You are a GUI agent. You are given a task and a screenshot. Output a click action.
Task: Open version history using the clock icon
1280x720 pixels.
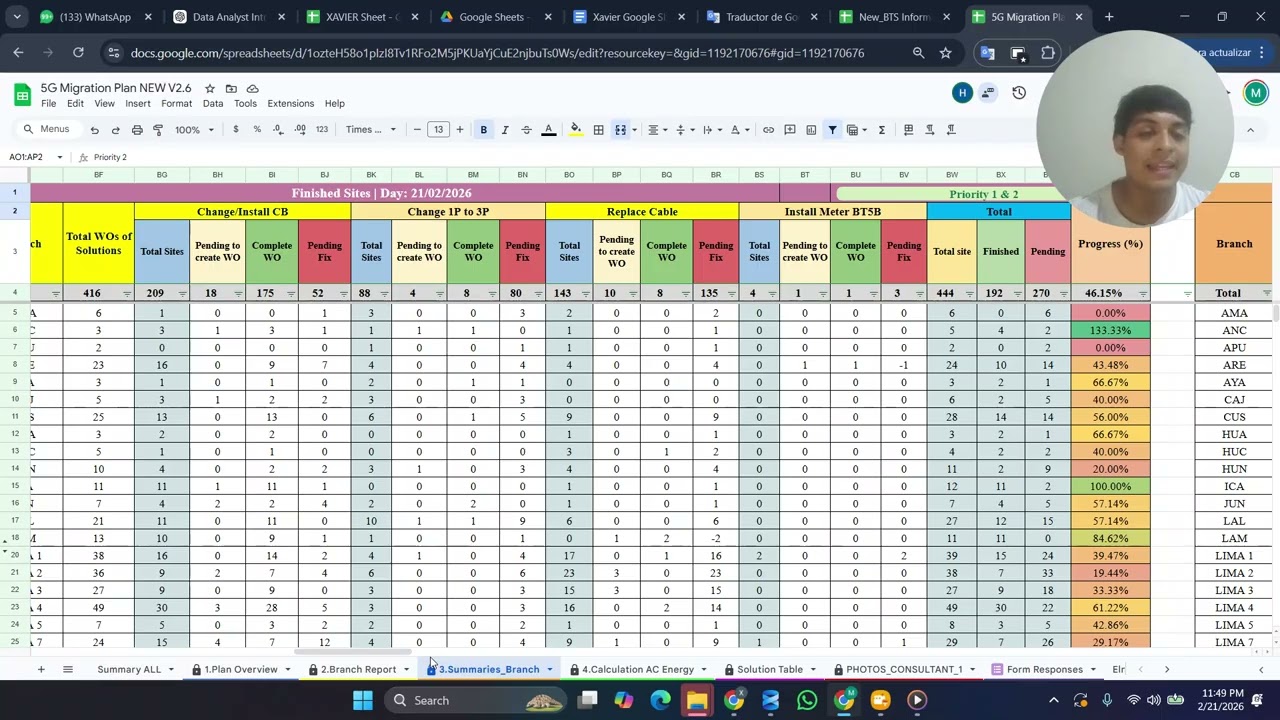pyautogui.click(x=1019, y=93)
